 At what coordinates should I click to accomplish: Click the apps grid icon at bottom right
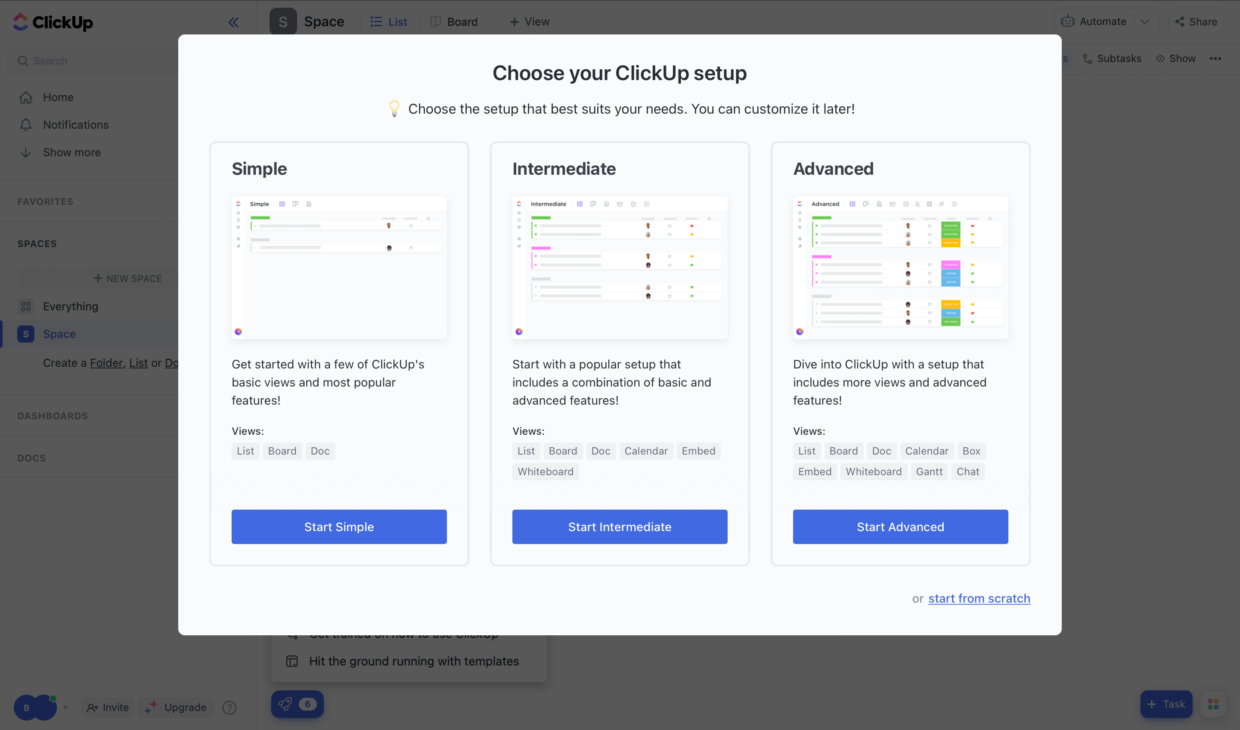pyautogui.click(x=1213, y=704)
